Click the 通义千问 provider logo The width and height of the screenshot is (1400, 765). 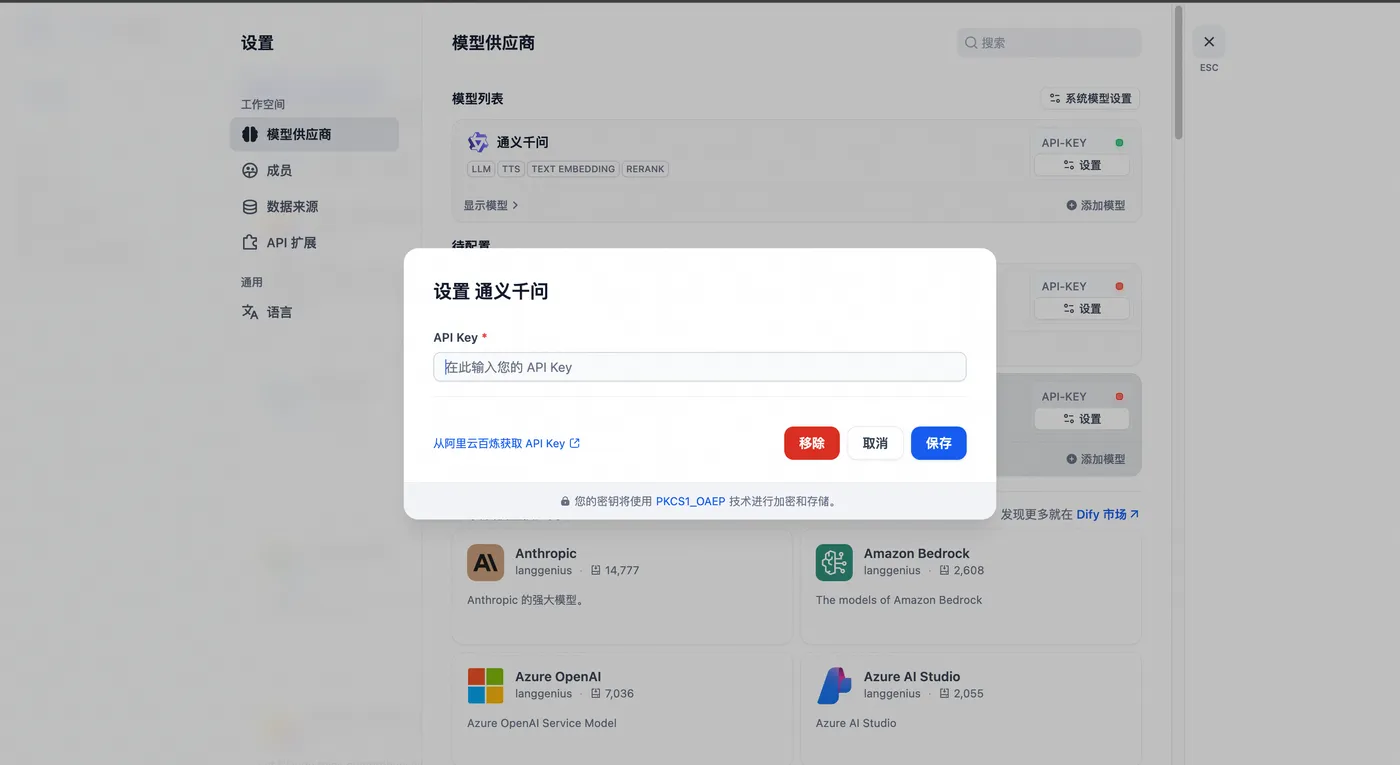tap(478, 142)
